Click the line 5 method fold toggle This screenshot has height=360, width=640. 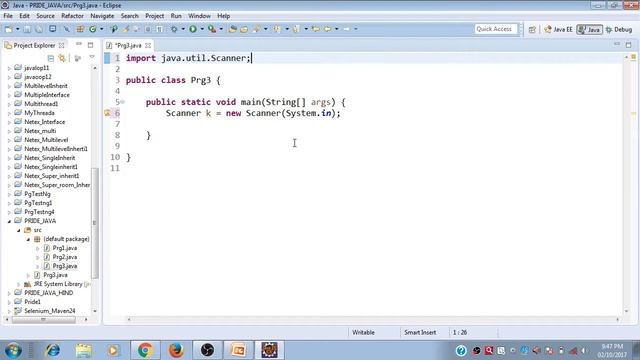click(122, 102)
